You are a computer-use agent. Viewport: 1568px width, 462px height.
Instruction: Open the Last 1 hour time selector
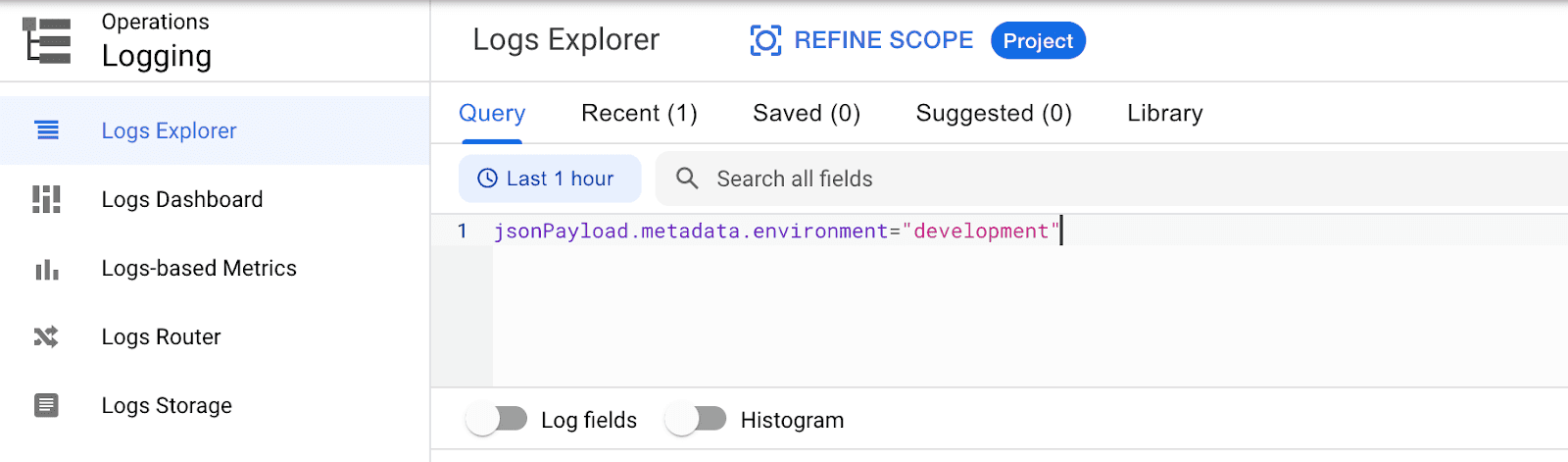click(550, 179)
